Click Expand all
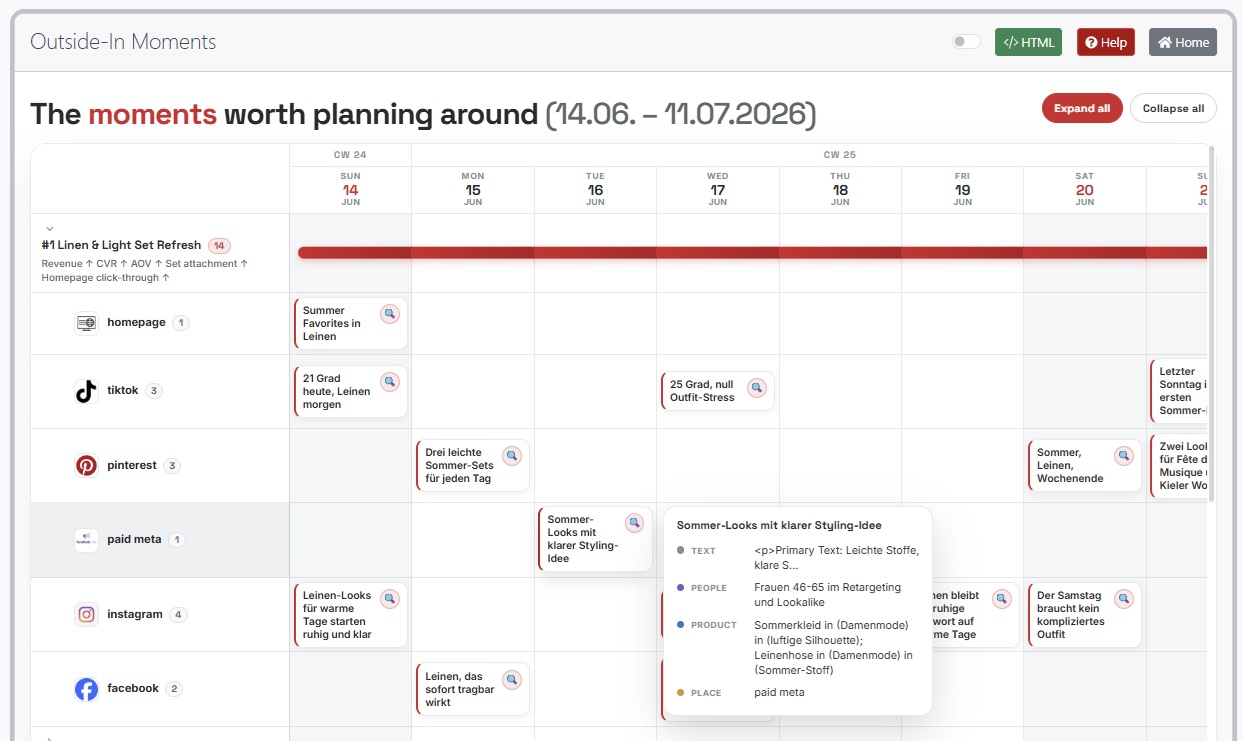The height and width of the screenshot is (741, 1243). point(1082,108)
